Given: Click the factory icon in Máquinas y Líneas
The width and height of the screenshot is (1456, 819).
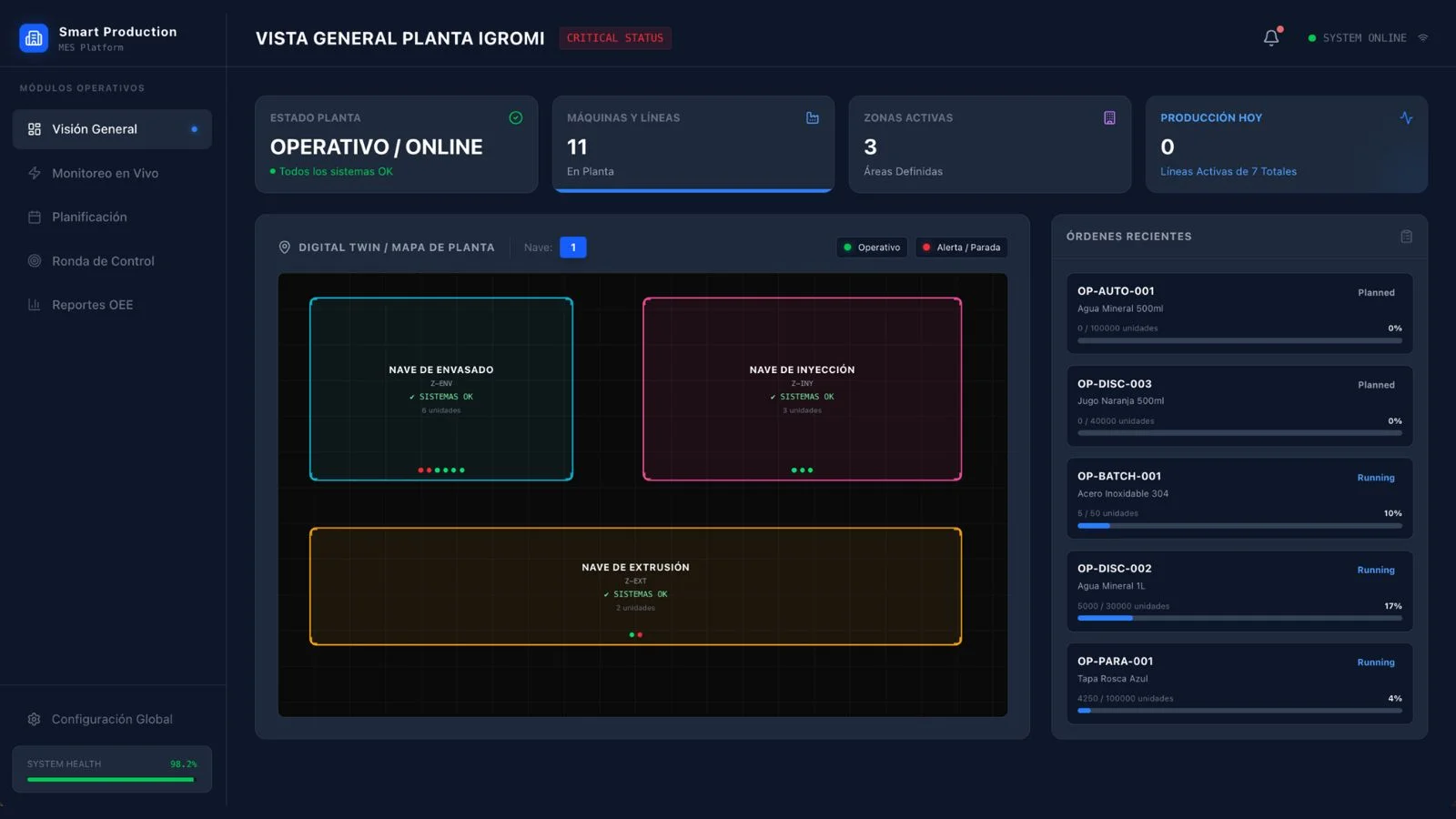Looking at the screenshot, I should (x=812, y=118).
